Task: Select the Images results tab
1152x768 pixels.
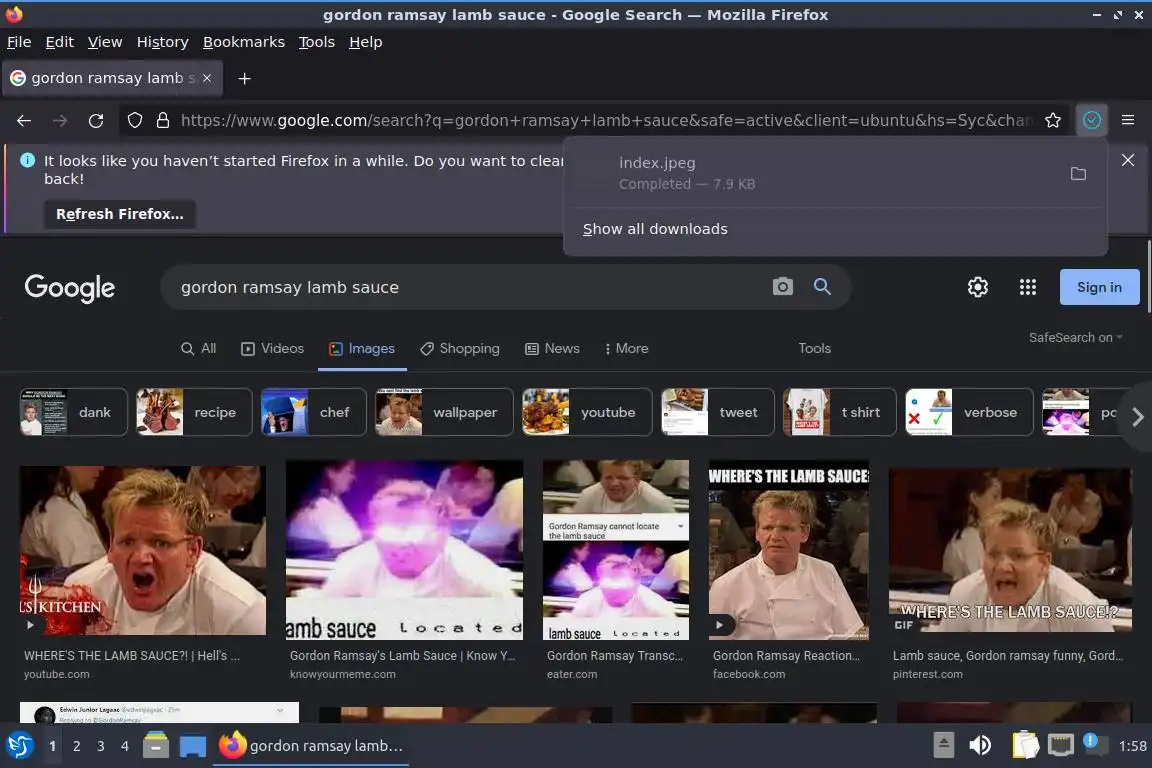Action: point(361,348)
